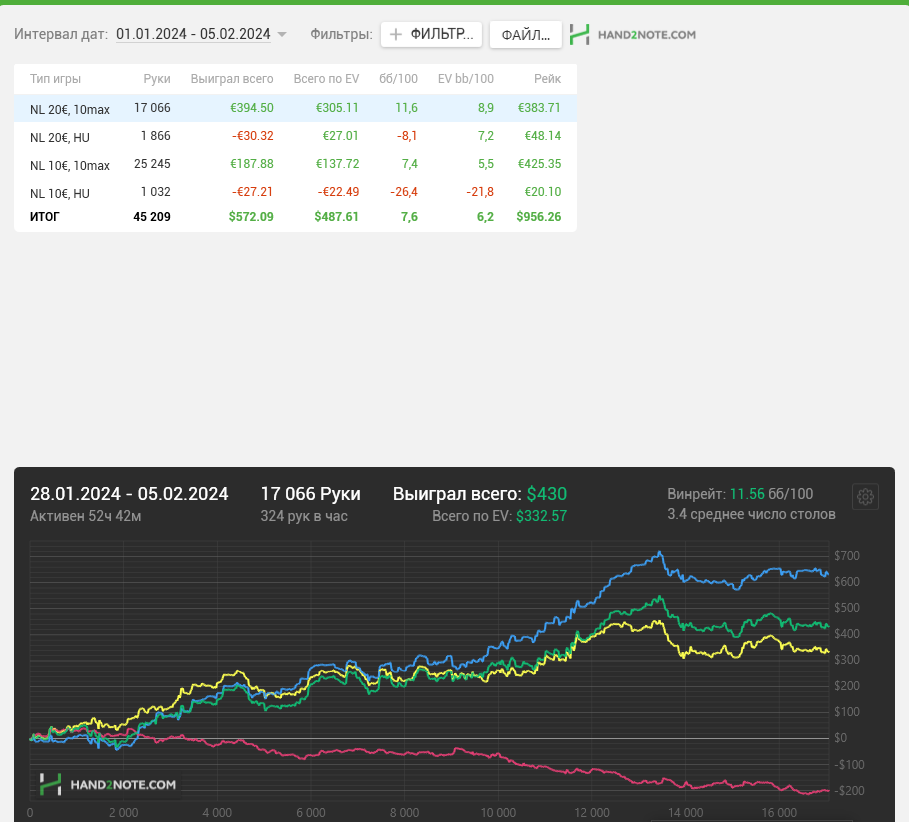Select the NL 20€, HU row
Screen dimensions: 909x822
coord(295,136)
